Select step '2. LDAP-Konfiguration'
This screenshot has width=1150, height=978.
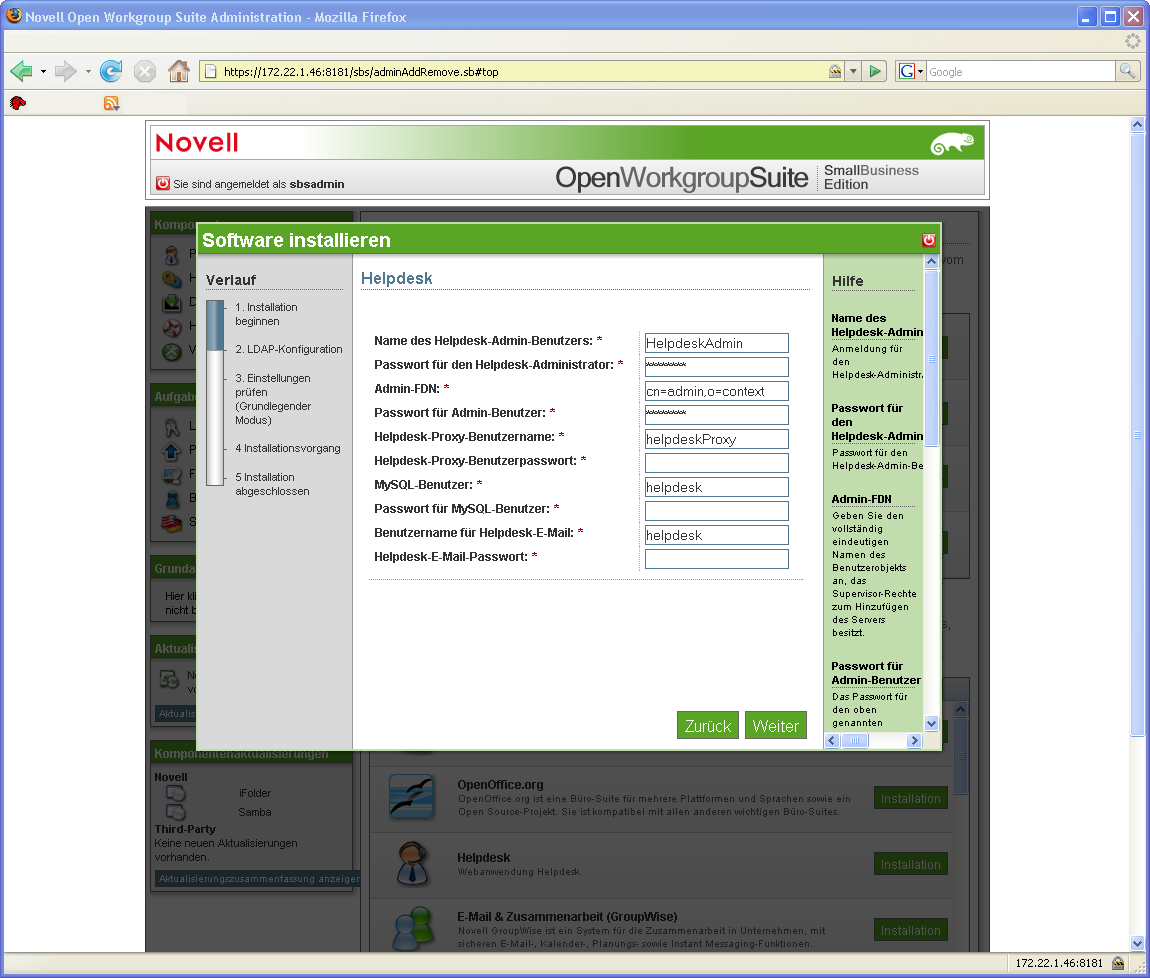coord(289,349)
